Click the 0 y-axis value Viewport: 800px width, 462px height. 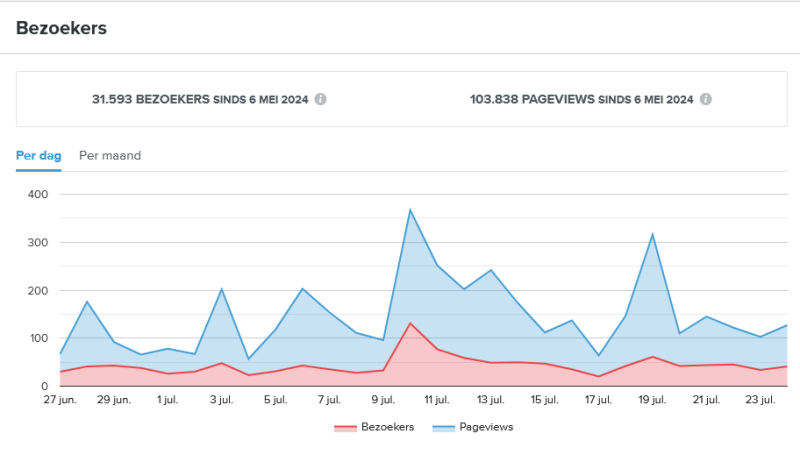click(x=44, y=387)
